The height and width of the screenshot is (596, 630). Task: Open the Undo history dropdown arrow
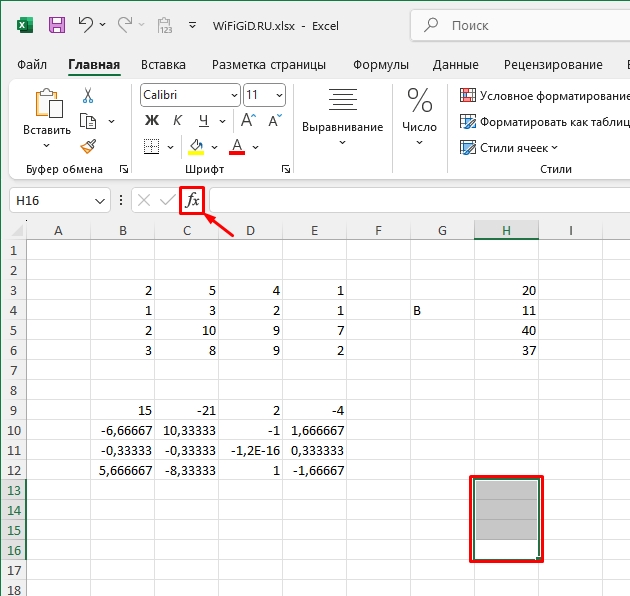coord(102,25)
